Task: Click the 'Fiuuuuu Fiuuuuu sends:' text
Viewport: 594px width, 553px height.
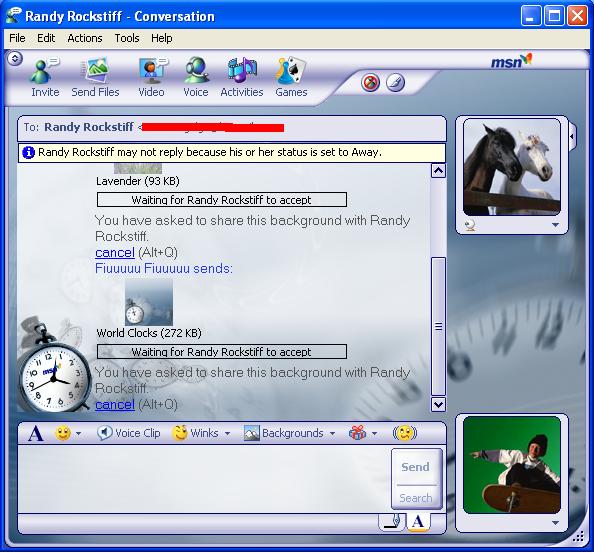Action: (x=164, y=268)
